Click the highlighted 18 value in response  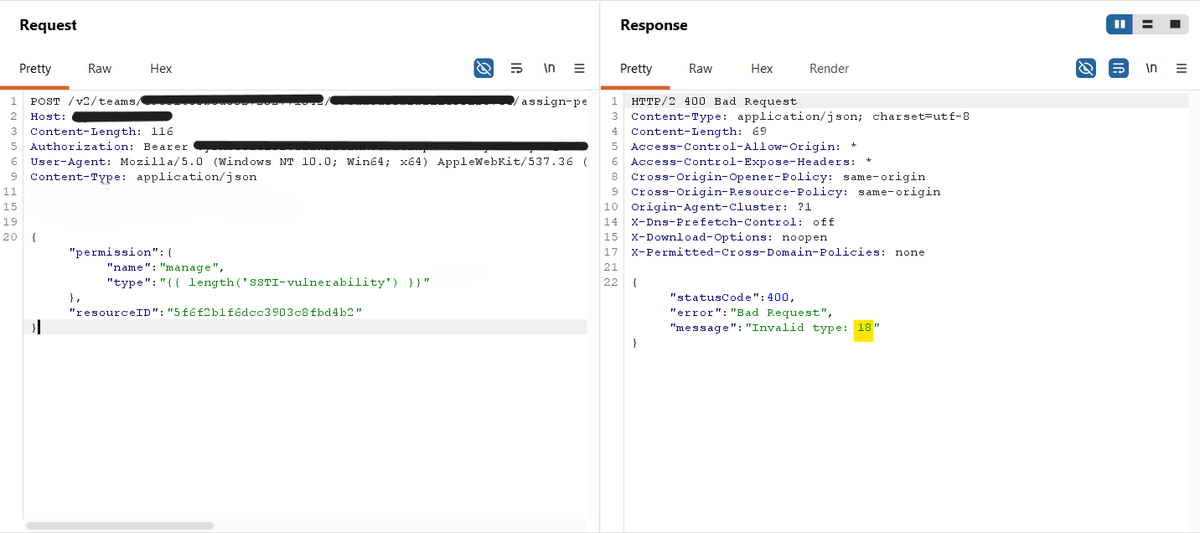(863, 329)
